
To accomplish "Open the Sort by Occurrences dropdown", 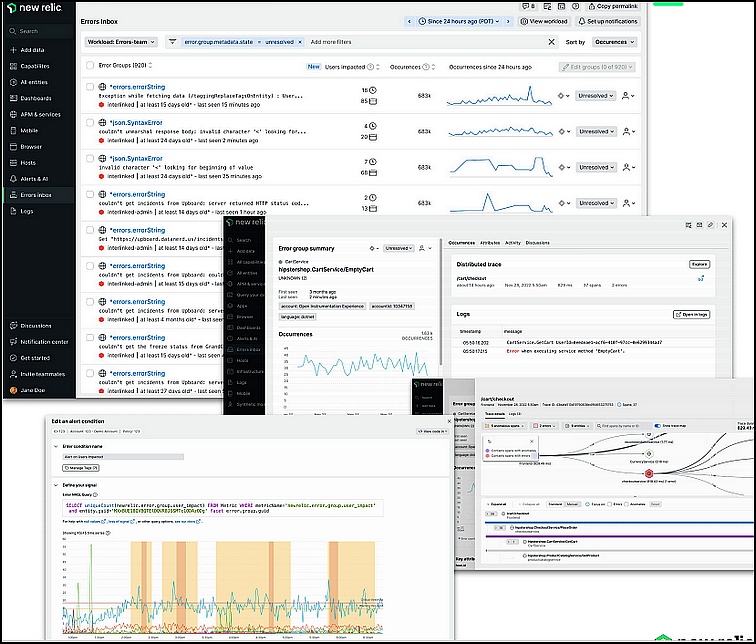I will click(x=615, y=42).
